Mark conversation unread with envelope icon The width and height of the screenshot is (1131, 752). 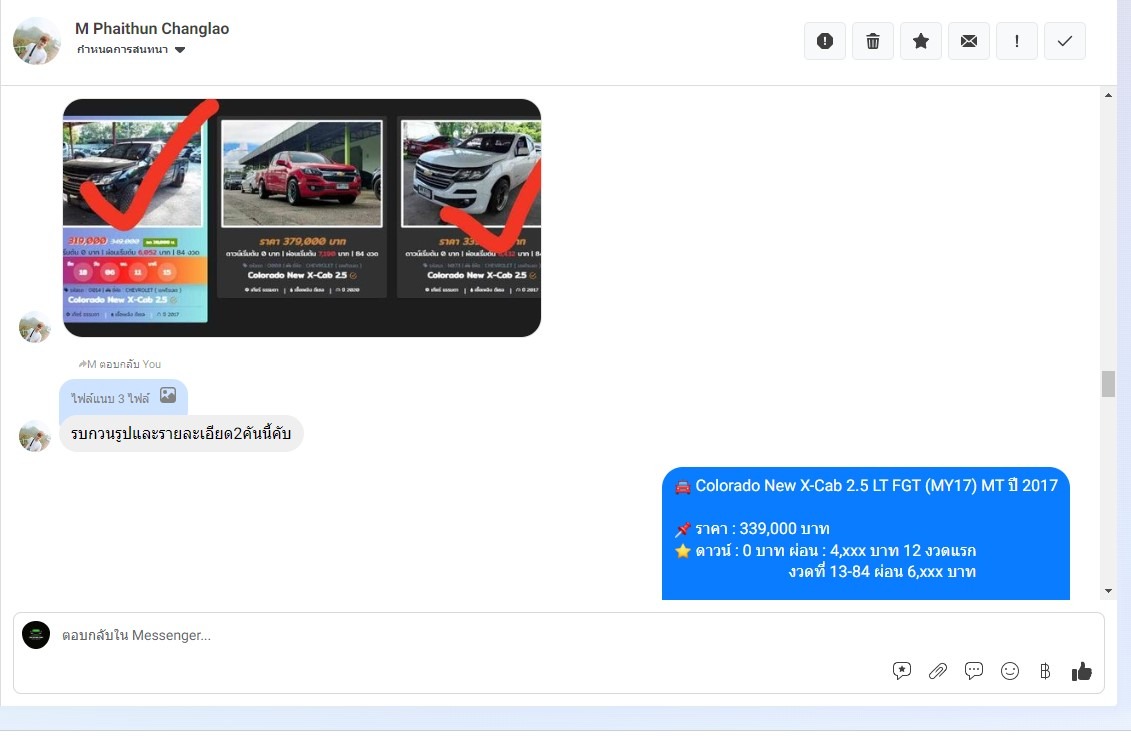(x=969, y=41)
